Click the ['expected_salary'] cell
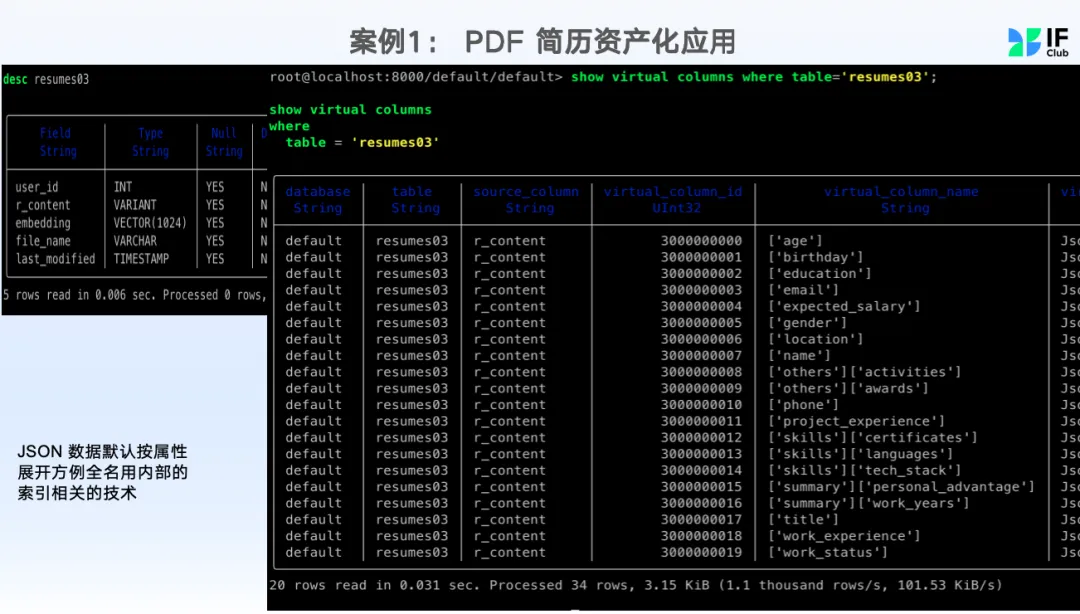This screenshot has width=1080, height=614. coord(843,307)
